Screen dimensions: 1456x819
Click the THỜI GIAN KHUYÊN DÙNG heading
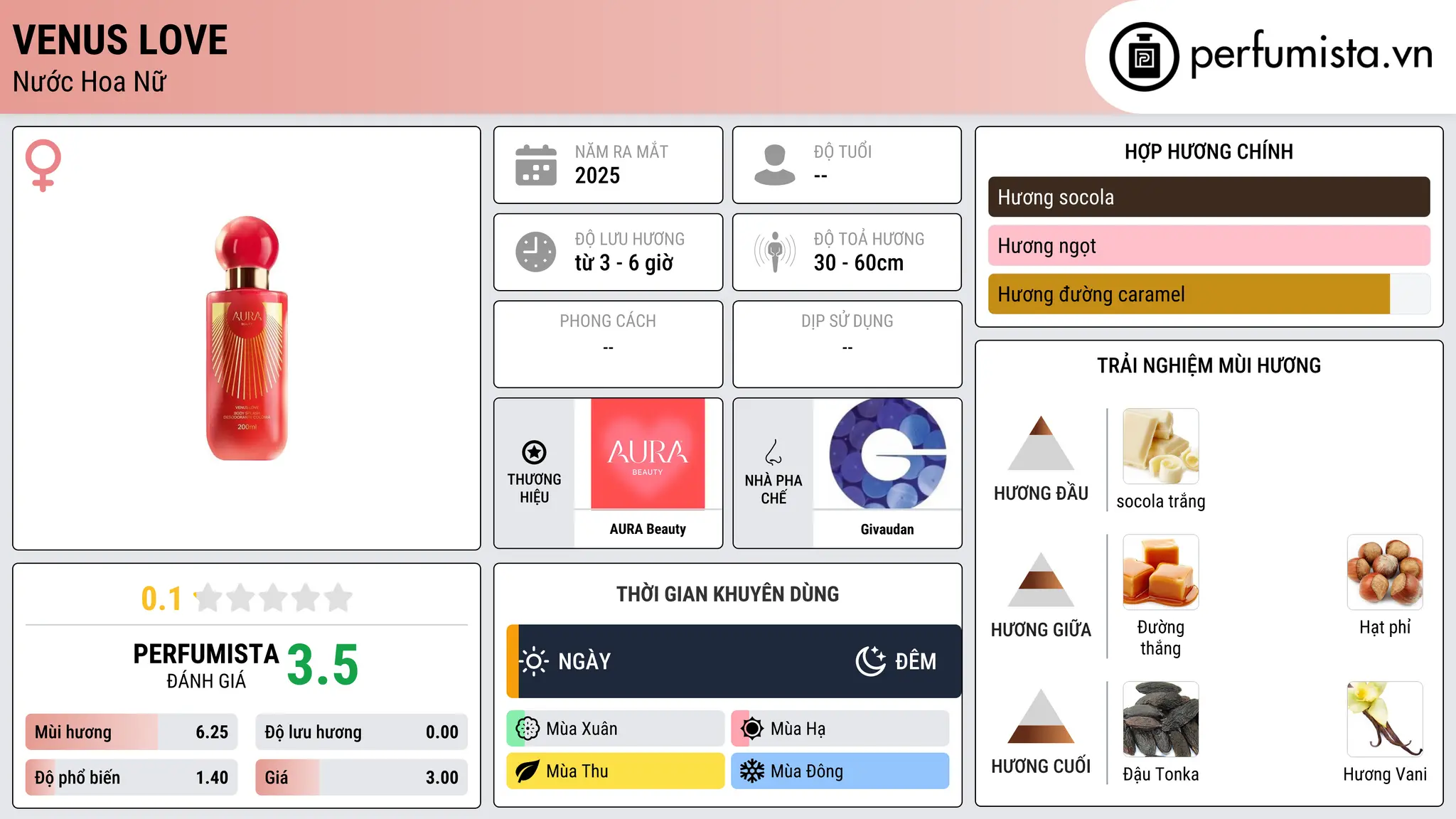coord(728,594)
